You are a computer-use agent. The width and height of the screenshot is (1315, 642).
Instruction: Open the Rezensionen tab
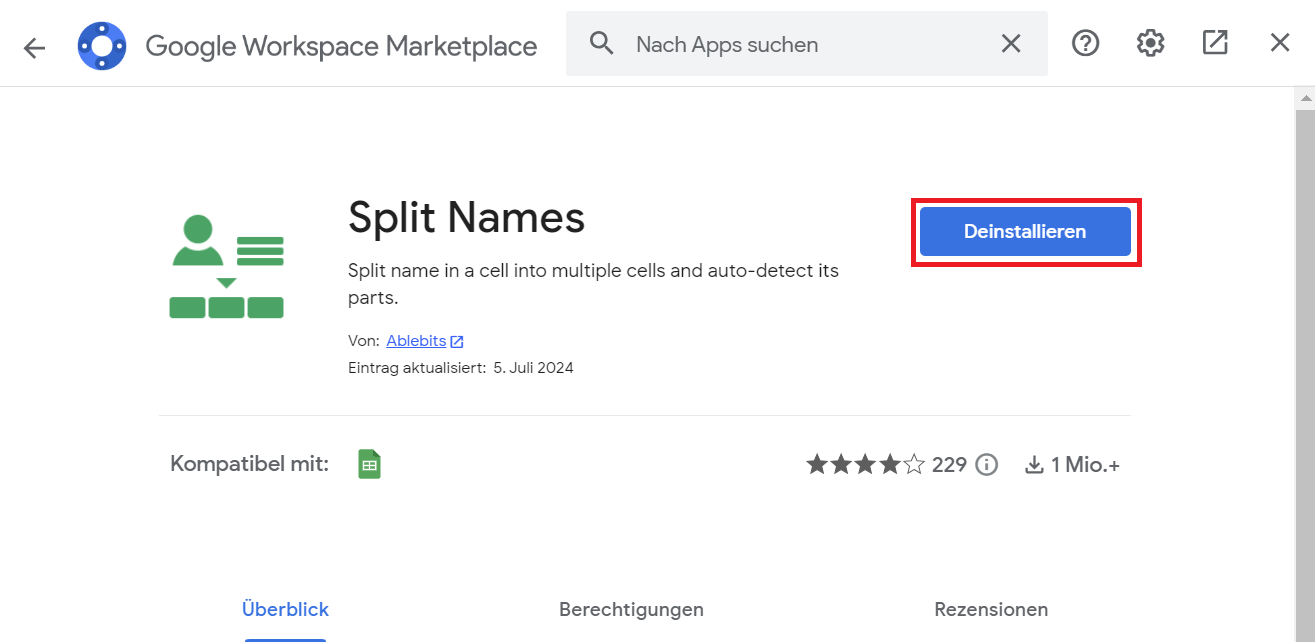(991, 609)
